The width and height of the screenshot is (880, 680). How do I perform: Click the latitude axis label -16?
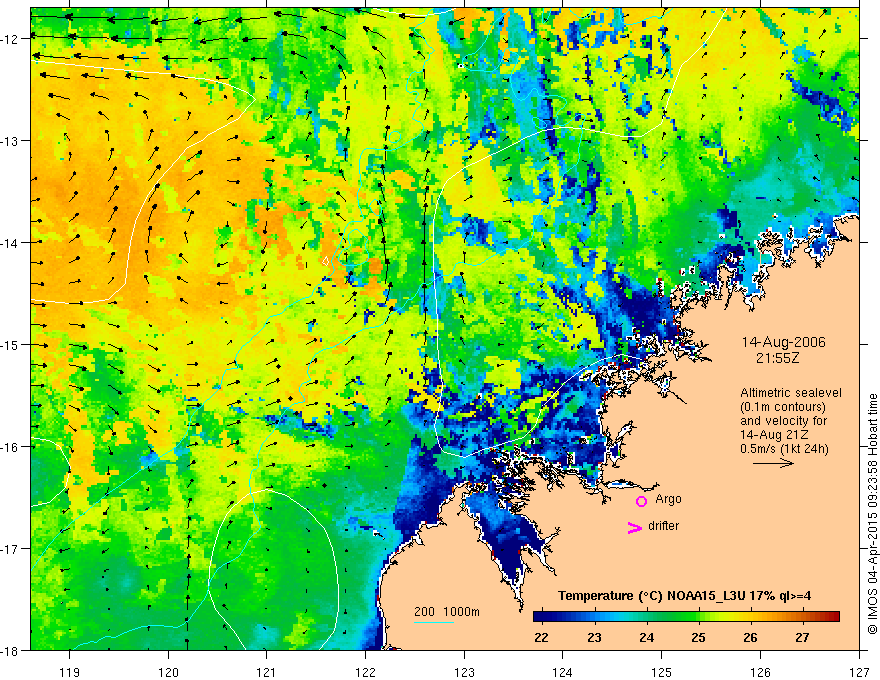tap(12, 447)
